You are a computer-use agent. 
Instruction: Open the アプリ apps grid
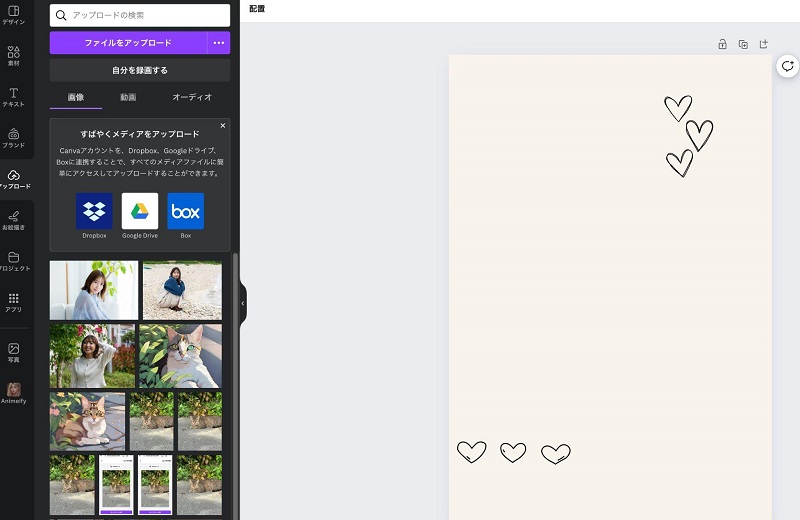(x=14, y=302)
